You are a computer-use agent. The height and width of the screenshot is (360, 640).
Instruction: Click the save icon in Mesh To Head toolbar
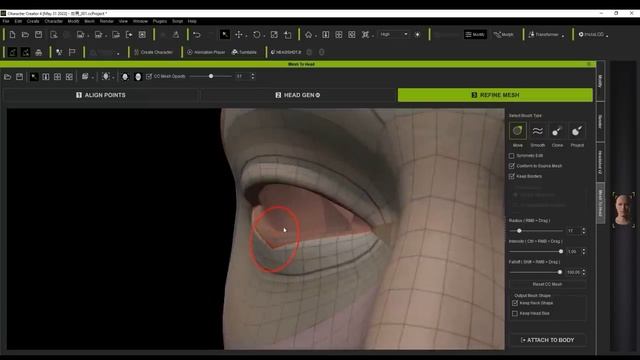click(x=19, y=77)
